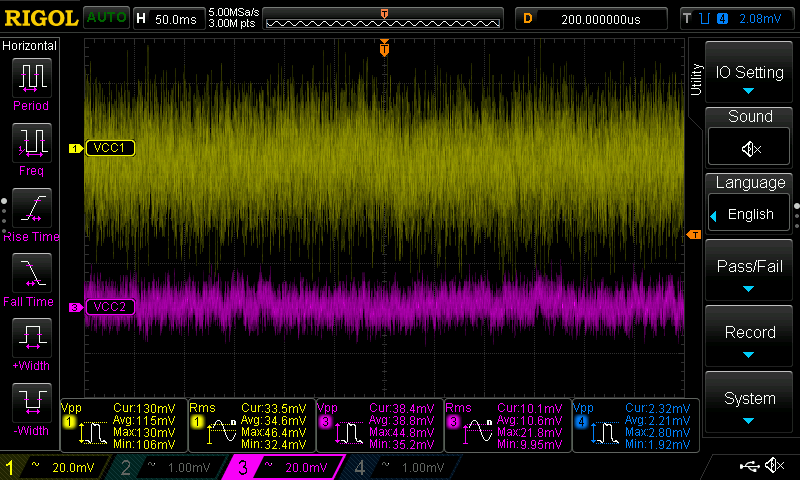
Task: Click the waveform memory overview bar
Action: pyautogui.click(x=383, y=19)
